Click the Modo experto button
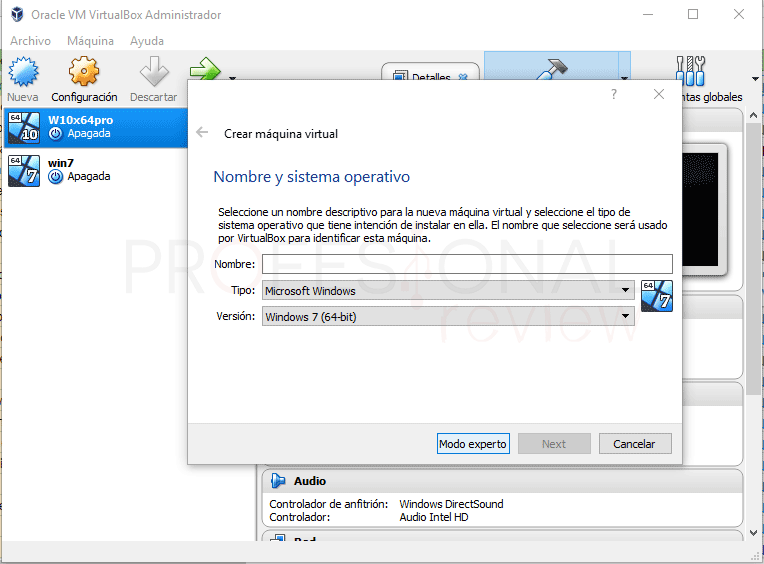764x564 pixels. coord(473,444)
